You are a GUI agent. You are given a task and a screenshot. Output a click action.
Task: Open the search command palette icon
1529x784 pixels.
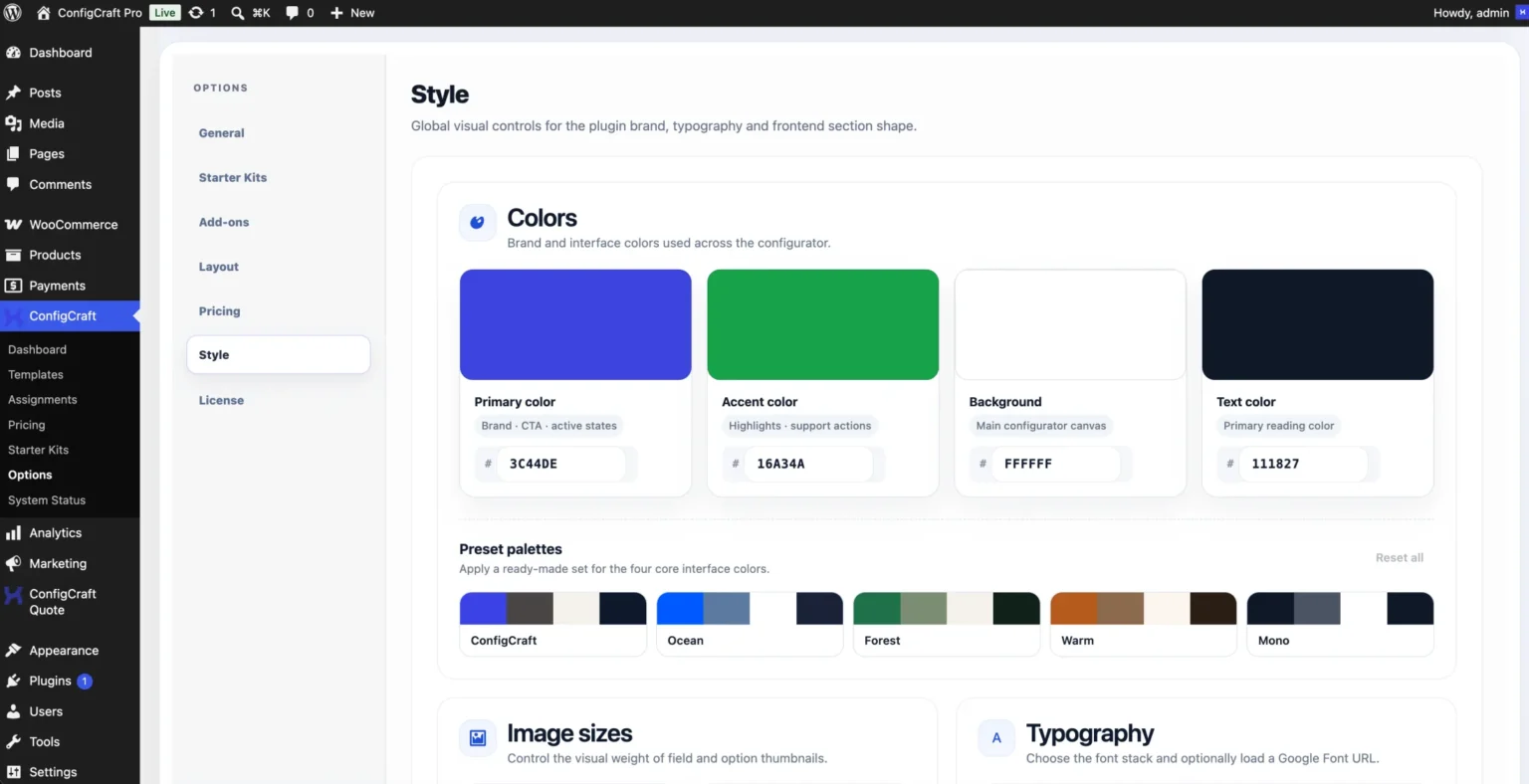pyautogui.click(x=238, y=13)
